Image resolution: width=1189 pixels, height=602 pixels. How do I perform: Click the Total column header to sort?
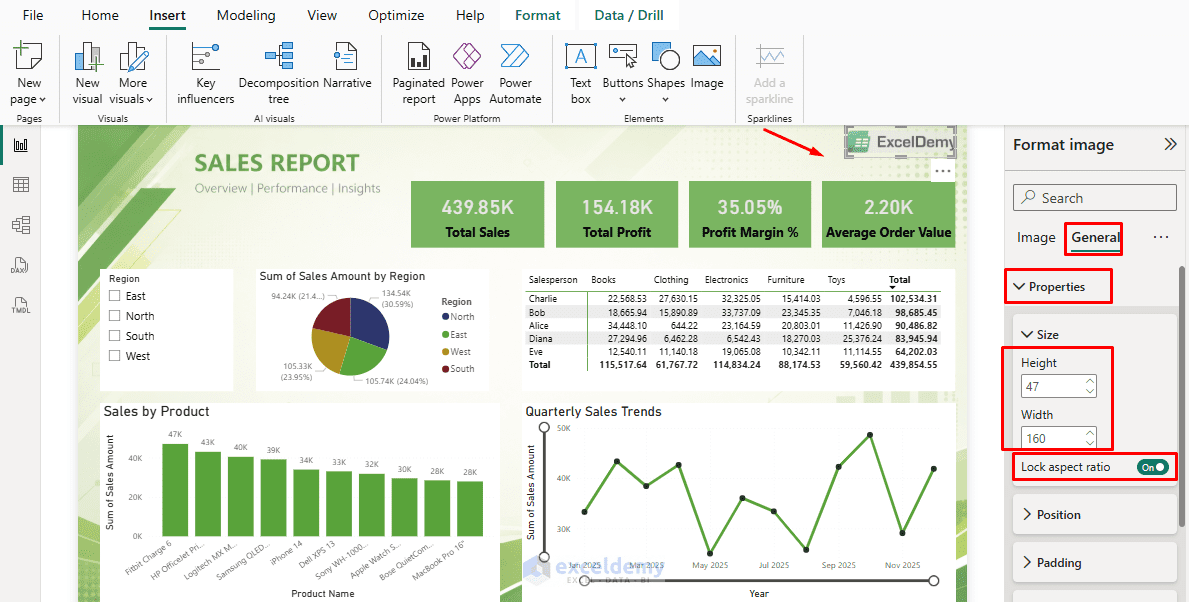tap(899, 280)
